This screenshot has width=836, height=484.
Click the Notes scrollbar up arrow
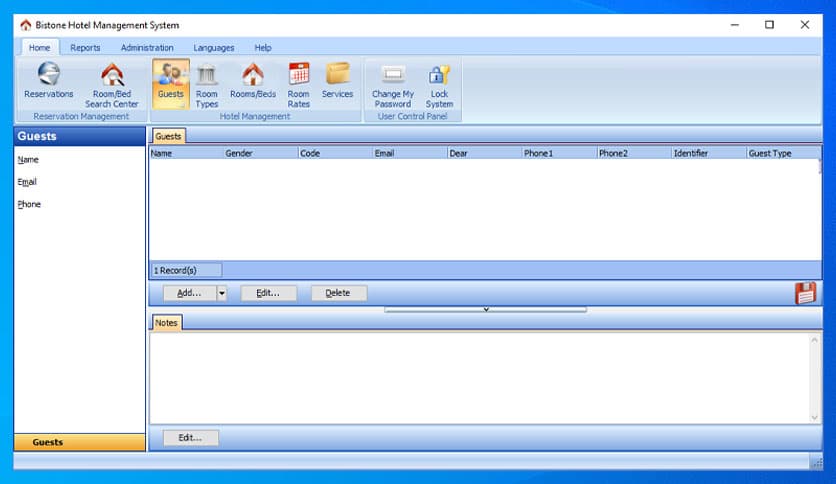point(814,340)
